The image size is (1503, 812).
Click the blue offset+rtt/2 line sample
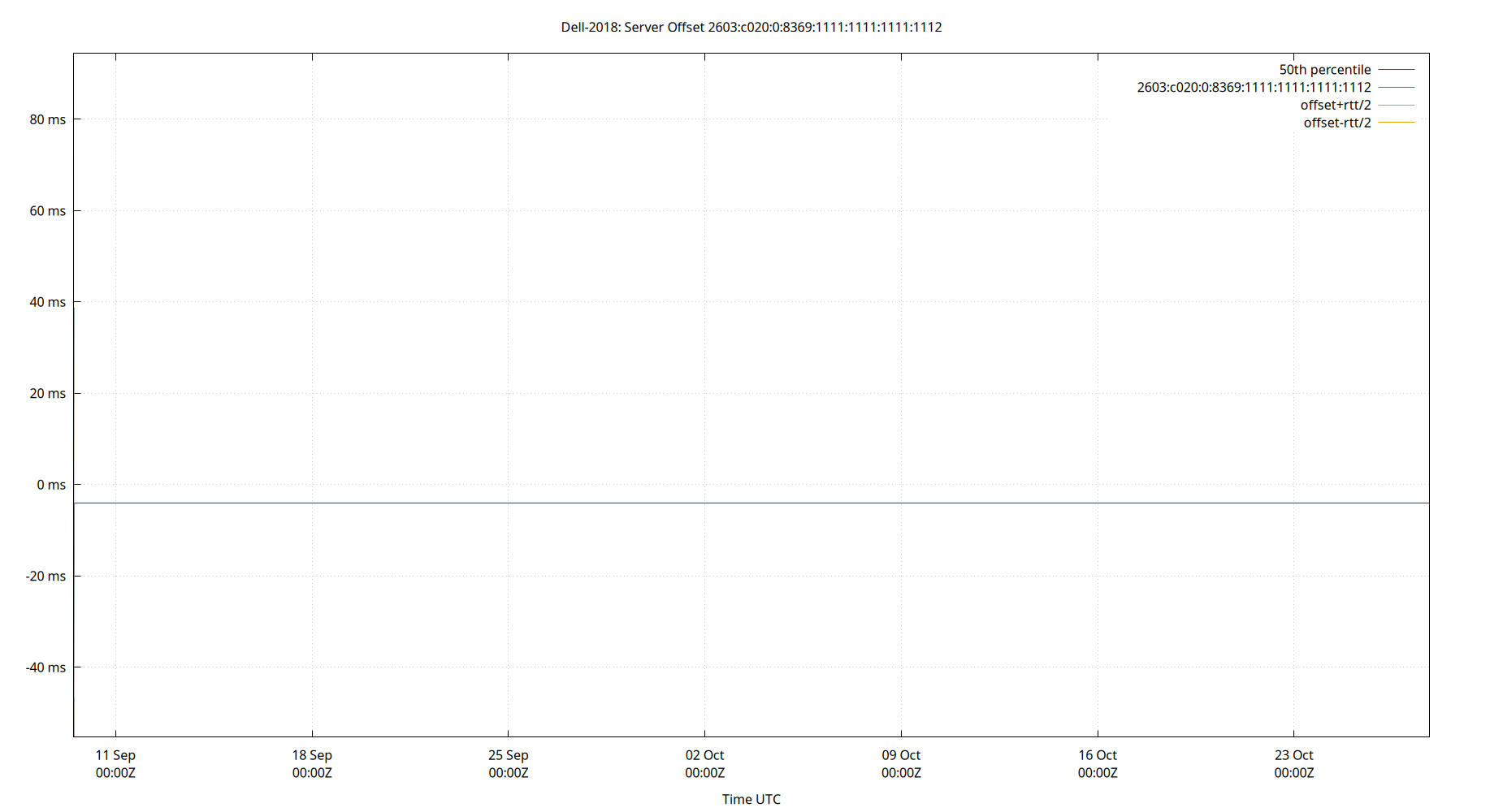coord(1396,105)
